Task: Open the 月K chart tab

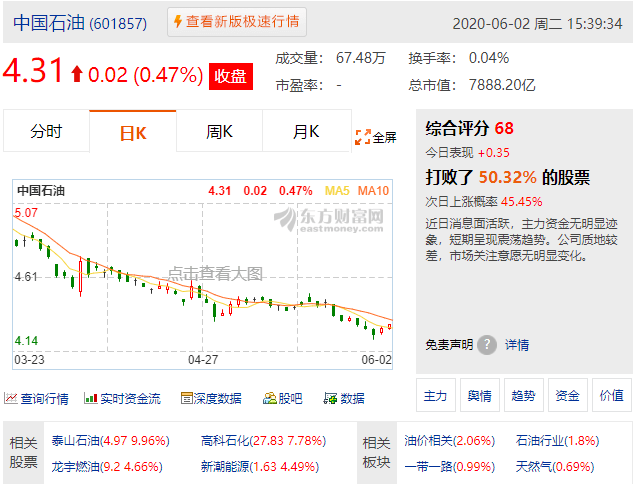Action: coord(306,131)
